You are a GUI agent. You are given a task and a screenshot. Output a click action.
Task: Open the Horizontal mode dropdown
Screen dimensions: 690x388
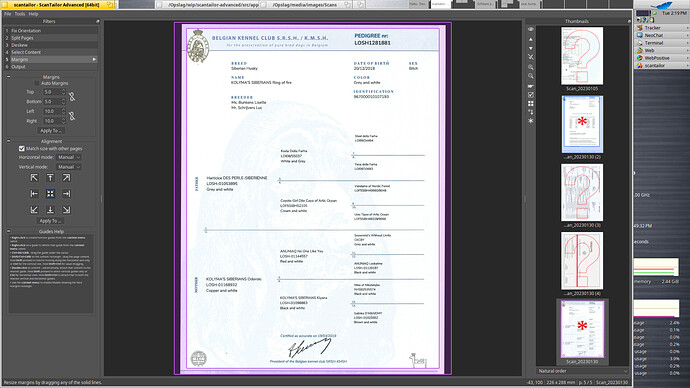tap(69, 157)
